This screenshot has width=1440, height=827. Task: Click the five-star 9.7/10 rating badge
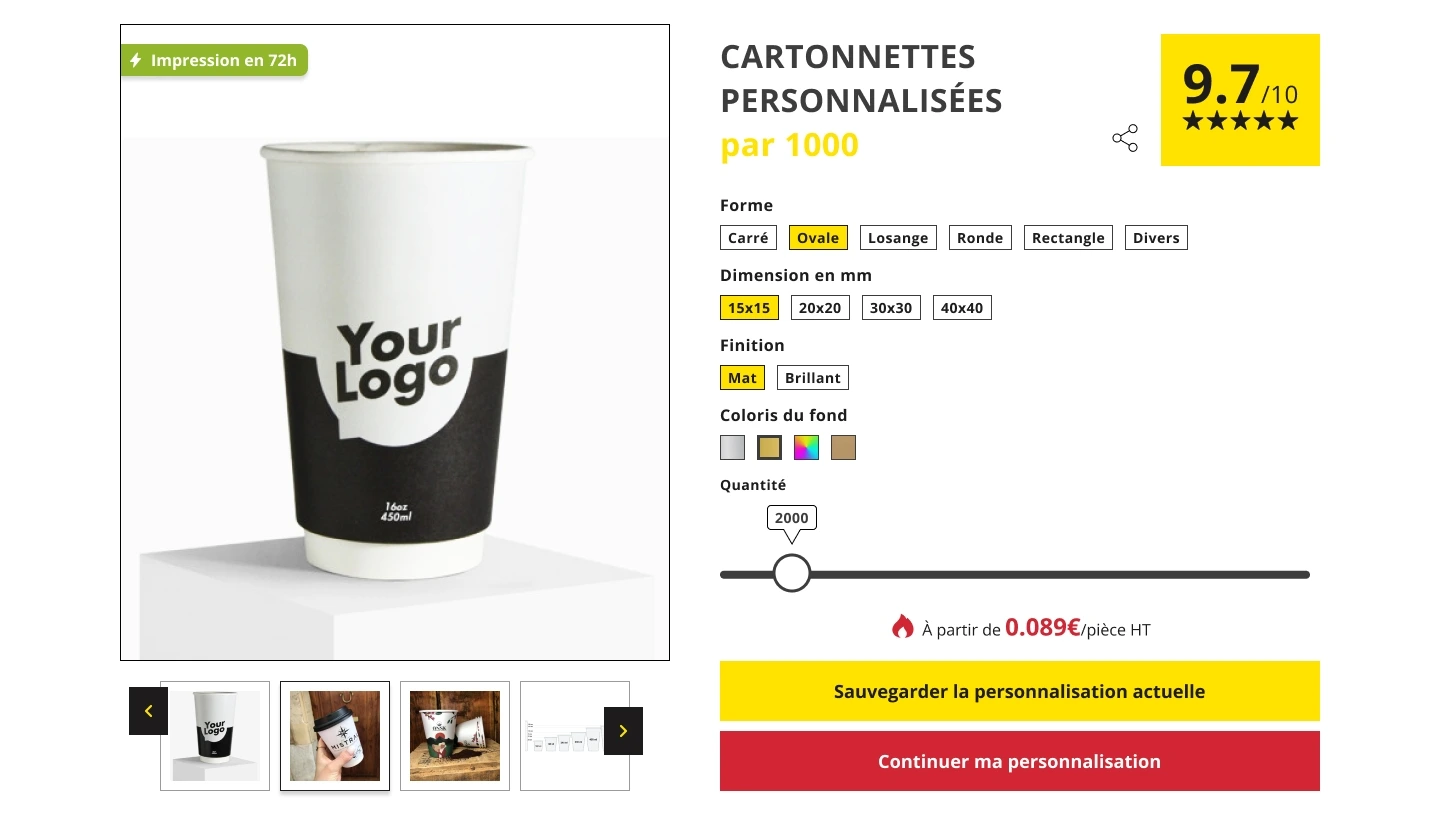pyautogui.click(x=1240, y=100)
